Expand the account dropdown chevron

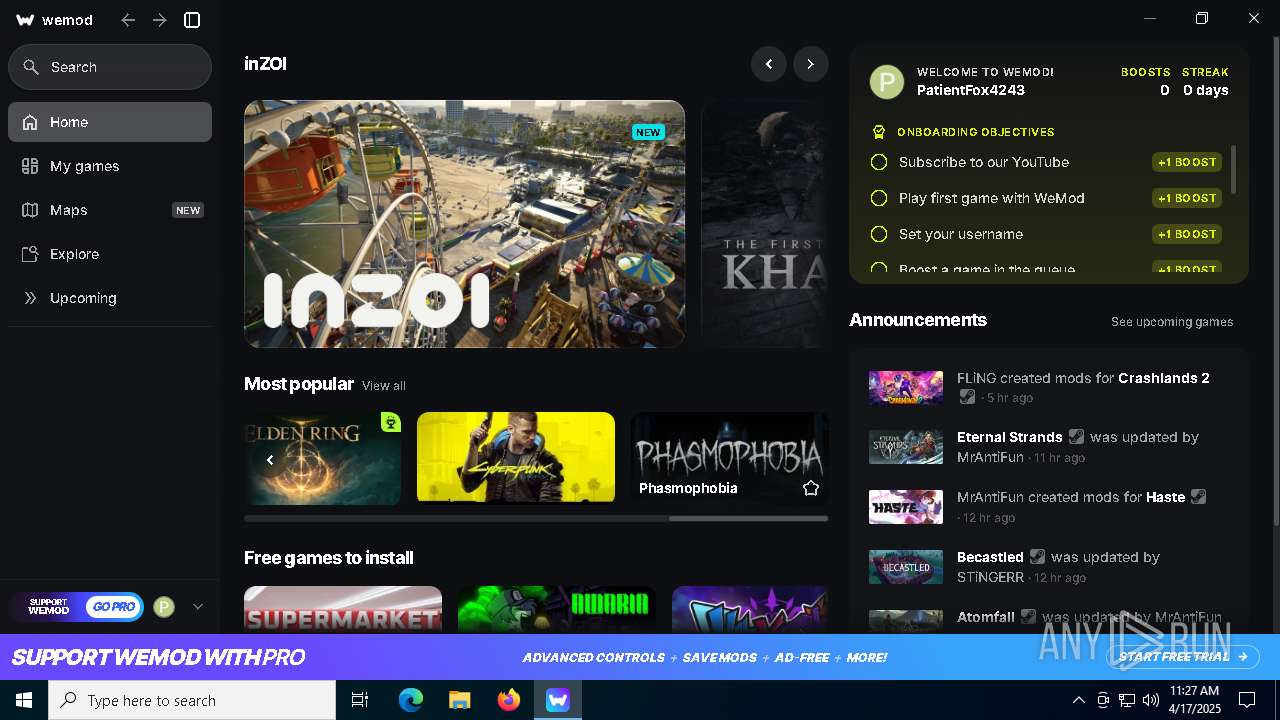coord(198,607)
